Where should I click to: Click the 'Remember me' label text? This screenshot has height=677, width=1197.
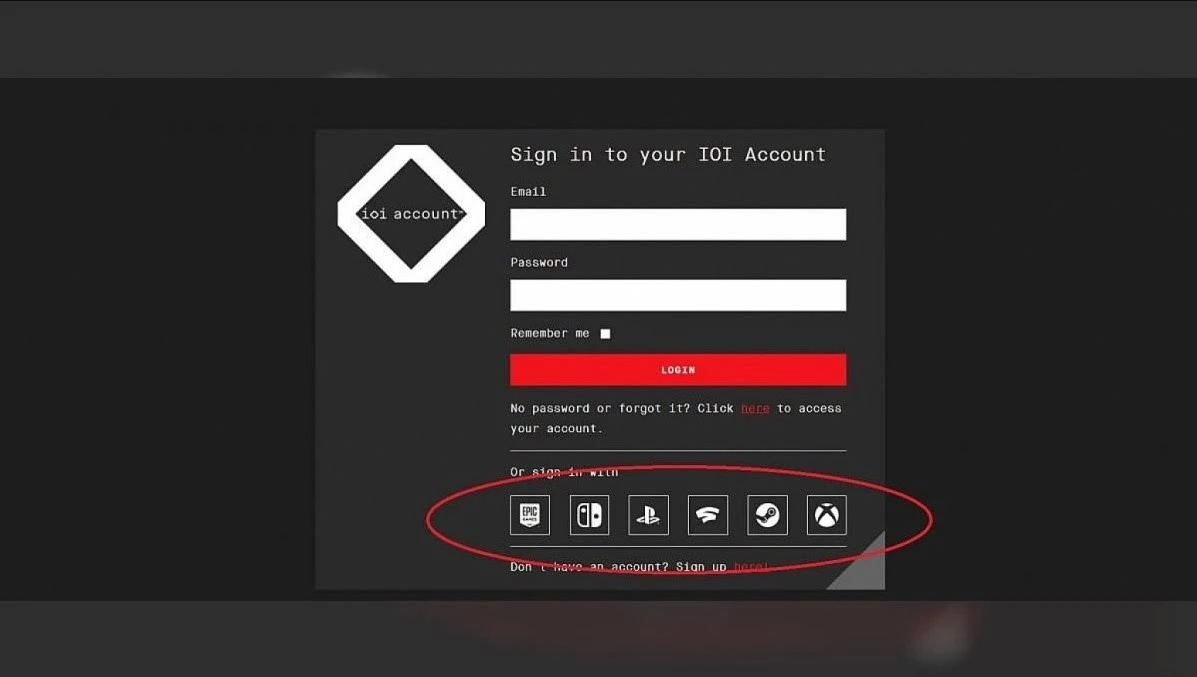tap(550, 334)
